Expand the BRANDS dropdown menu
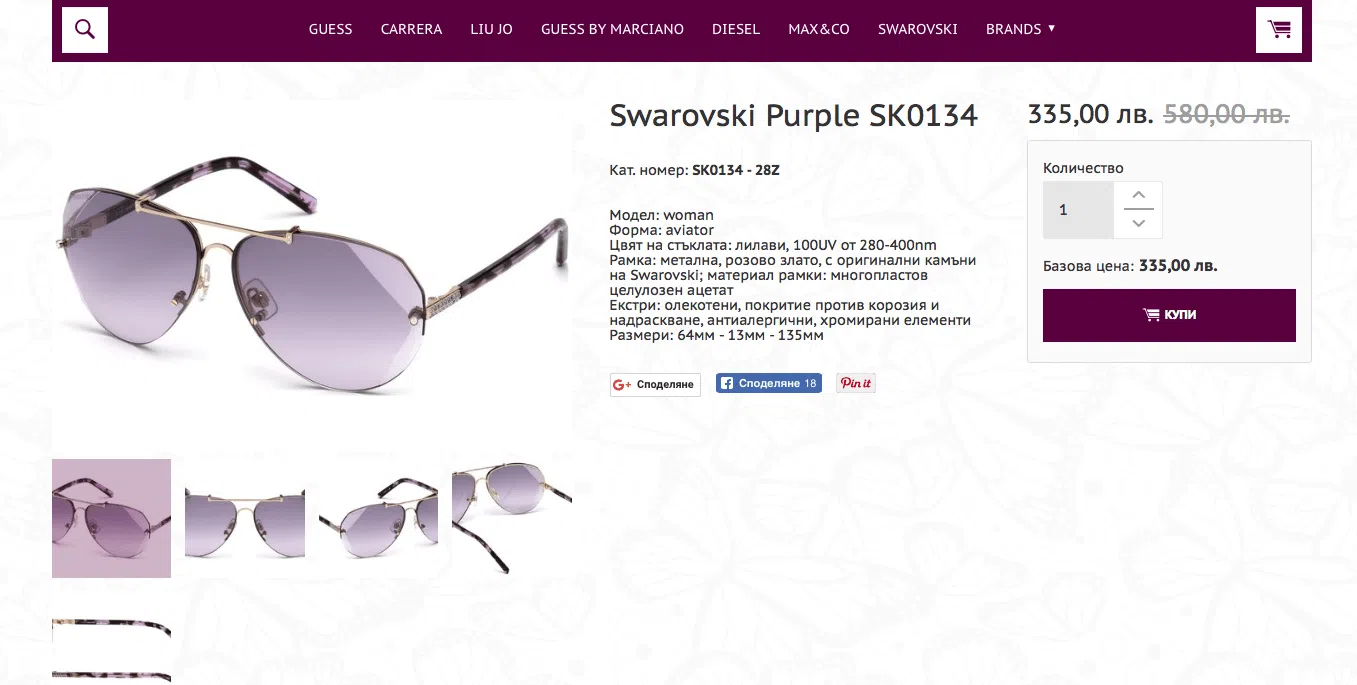The width and height of the screenshot is (1357, 685). tap(1021, 29)
